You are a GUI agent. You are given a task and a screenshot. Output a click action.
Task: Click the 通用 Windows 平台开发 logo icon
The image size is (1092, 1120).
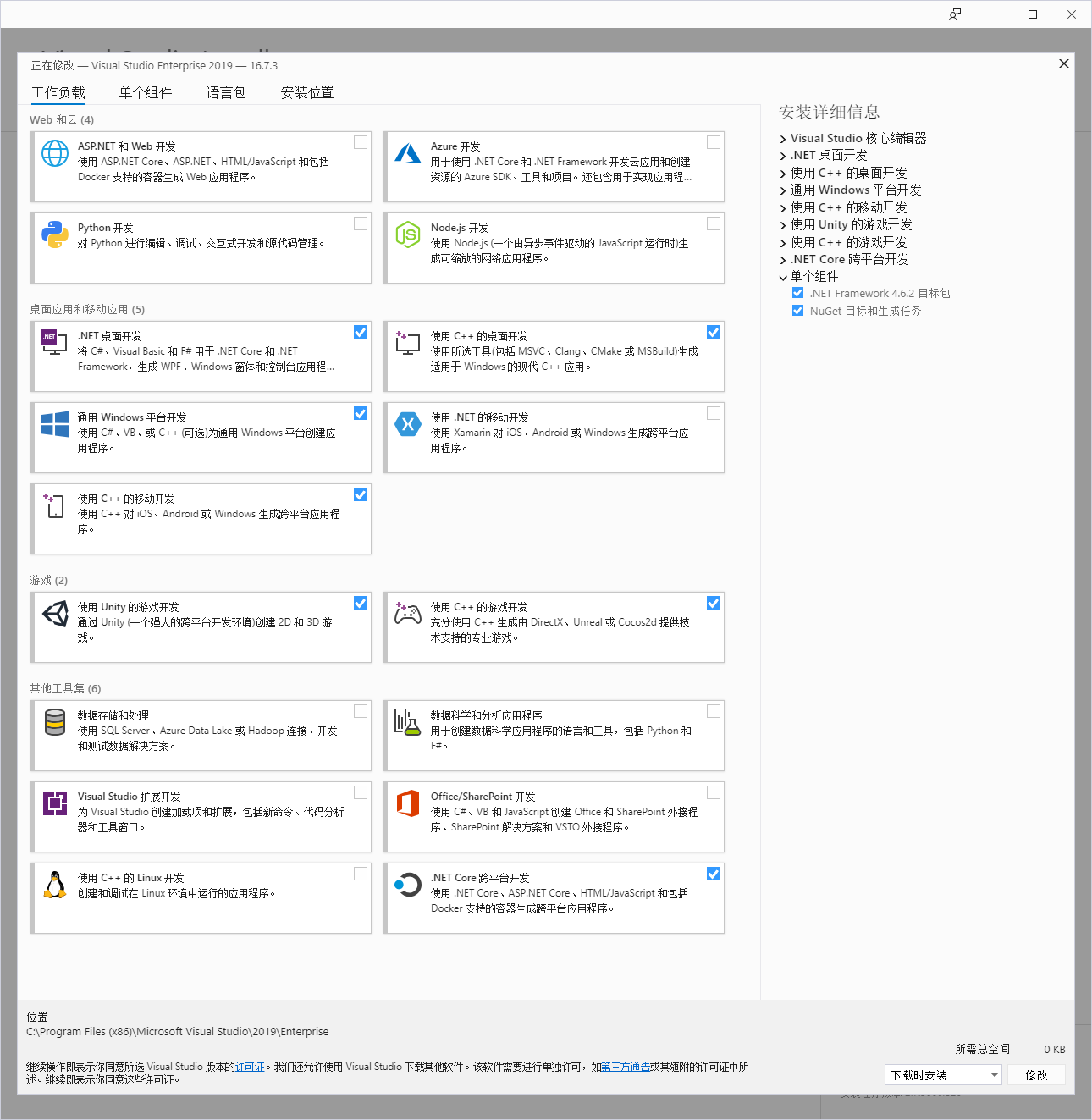[x=55, y=424]
